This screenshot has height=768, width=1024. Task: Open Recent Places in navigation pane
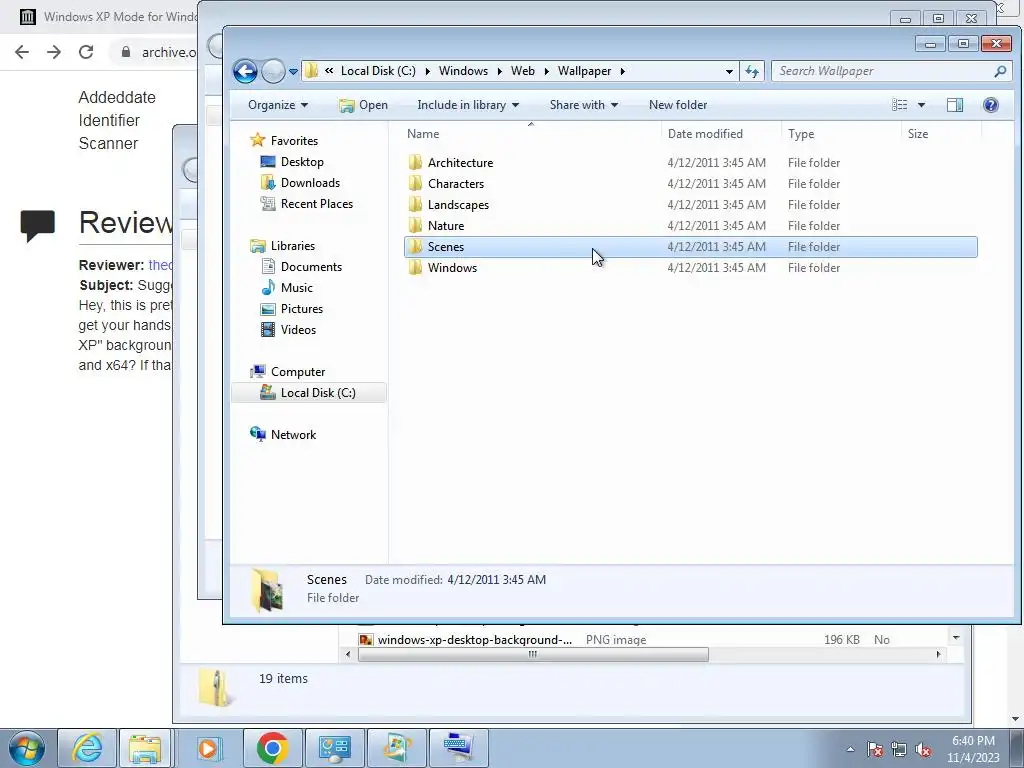[317, 204]
